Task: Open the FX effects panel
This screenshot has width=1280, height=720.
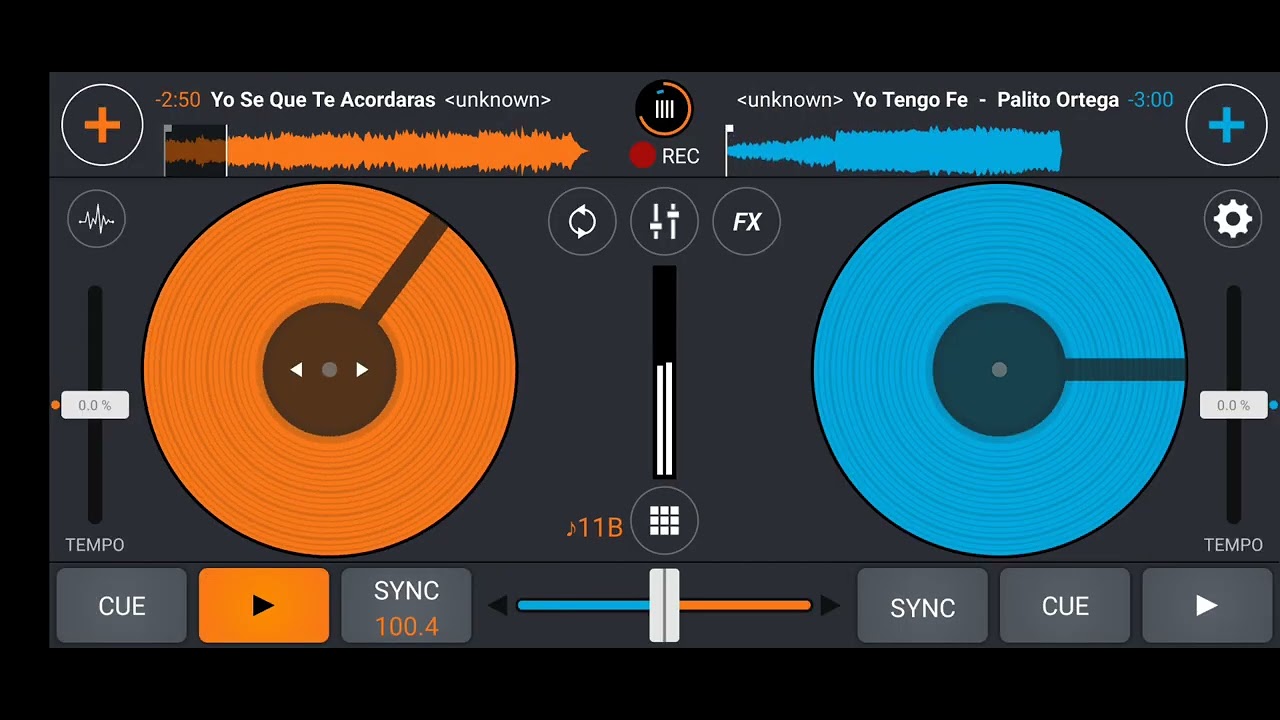Action: (x=746, y=221)
